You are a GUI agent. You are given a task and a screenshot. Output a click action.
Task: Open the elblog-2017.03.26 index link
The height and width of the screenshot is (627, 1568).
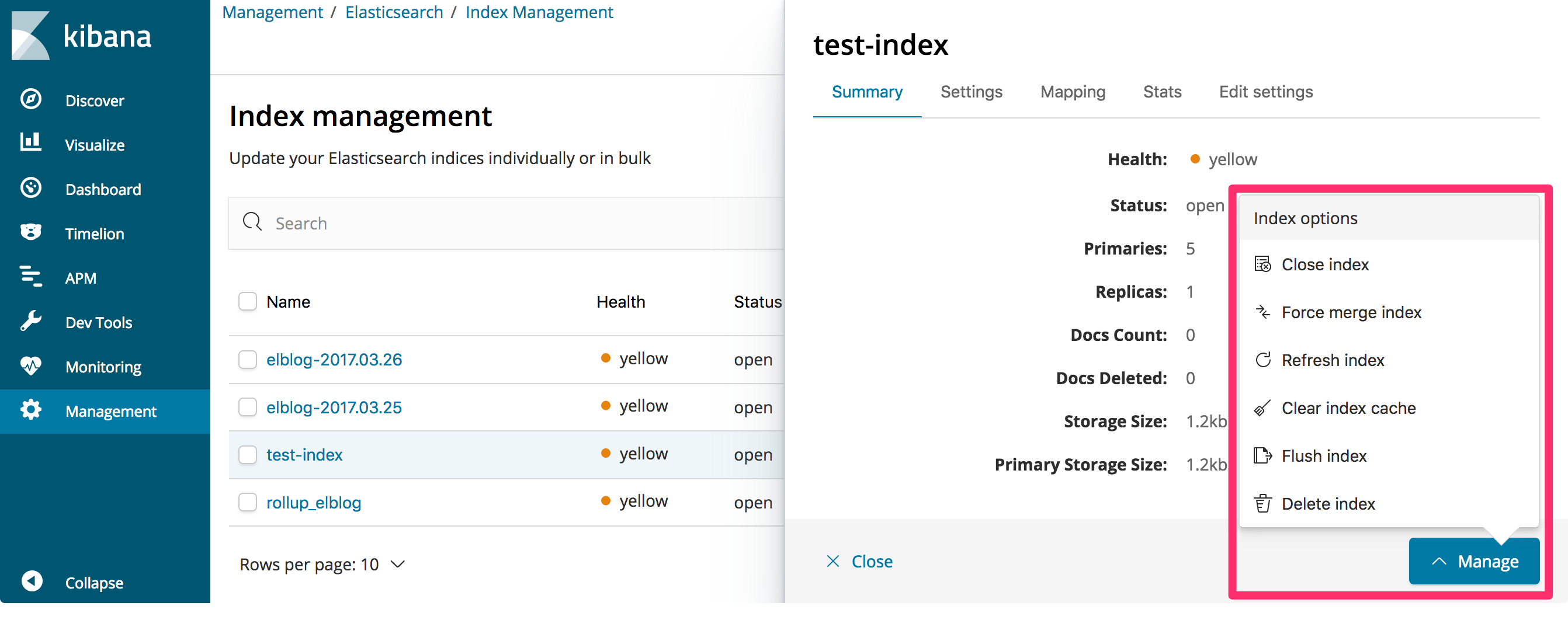pos(334,360)
